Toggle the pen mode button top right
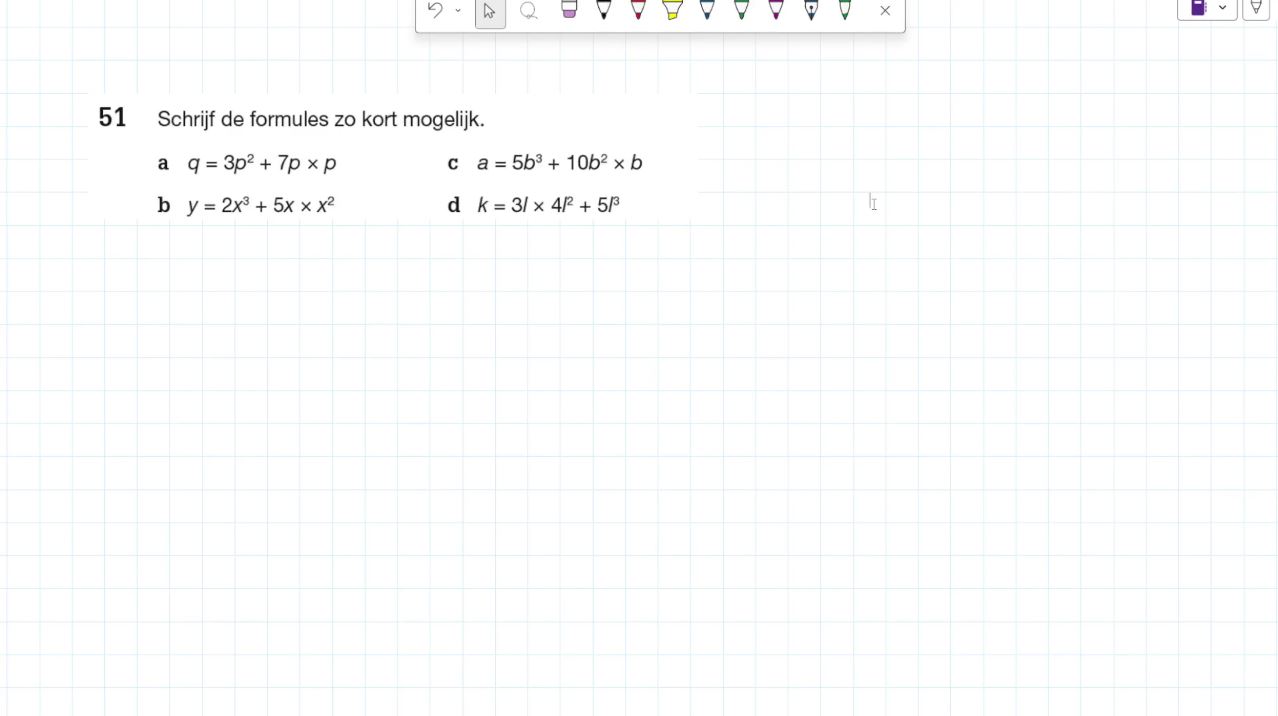Viewport: 1278px width, 716px height. [1256, 8]
